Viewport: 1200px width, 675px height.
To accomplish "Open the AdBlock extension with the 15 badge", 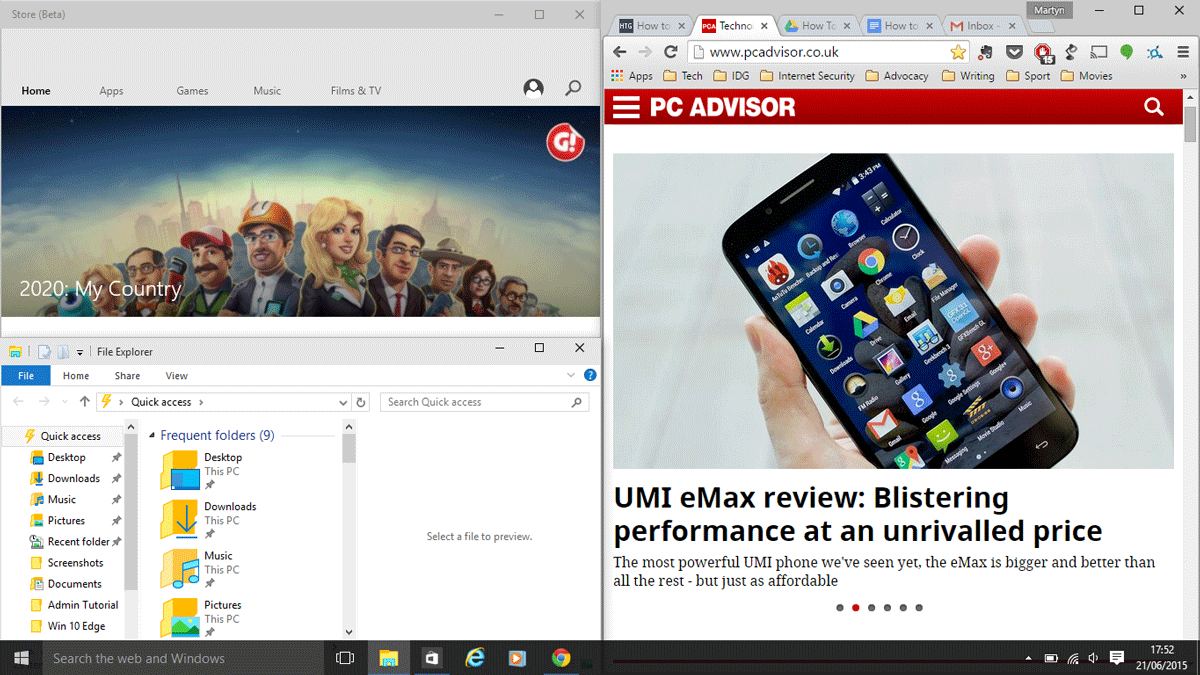I will 1043,52.
